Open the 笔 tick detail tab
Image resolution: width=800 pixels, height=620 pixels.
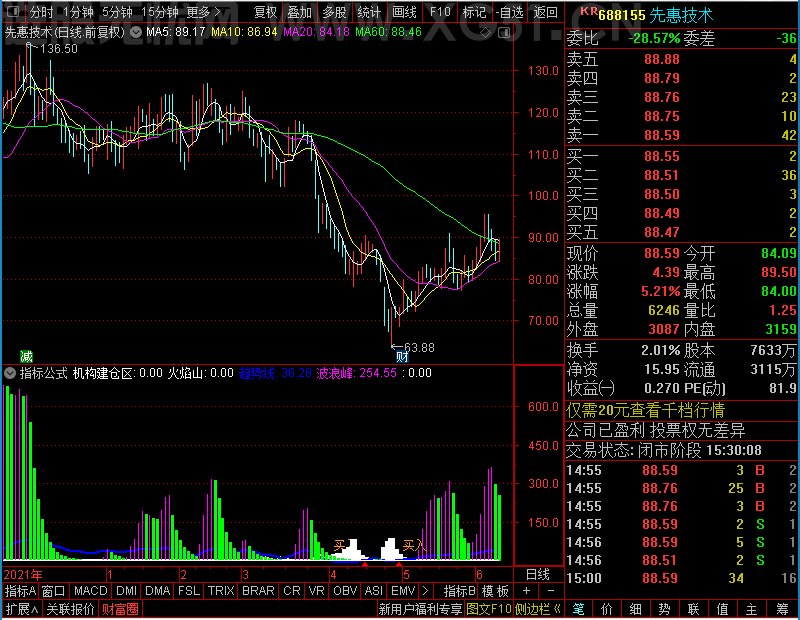[579, 609]
